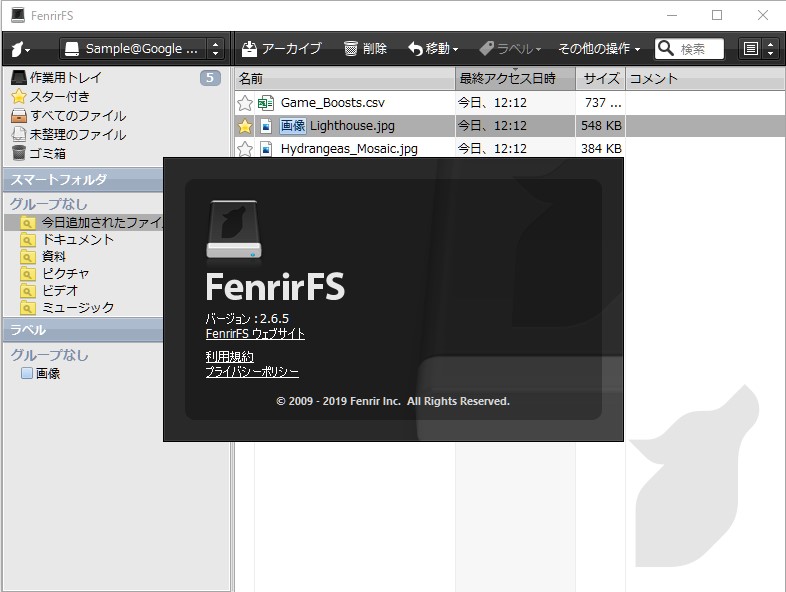This screenshot has width=786, height=592.
Task: Click the view mode up/down stepper arrows
Action: [770, 49]
